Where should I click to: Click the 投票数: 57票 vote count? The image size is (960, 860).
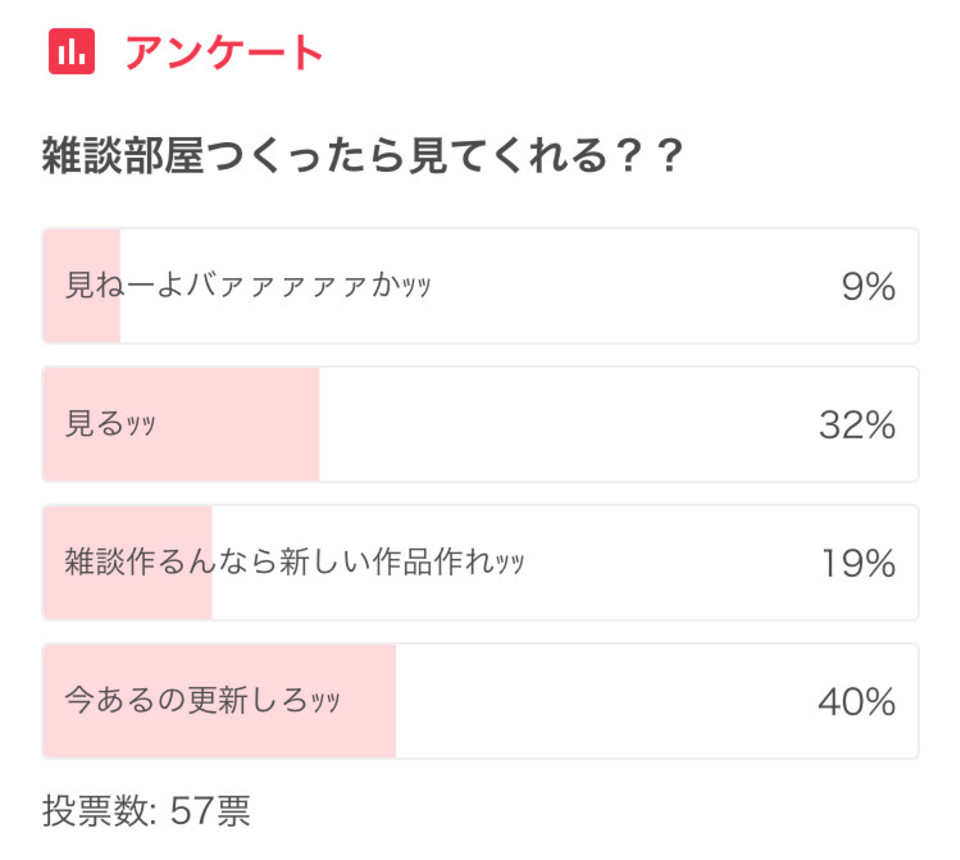pyautogui.click(x=146, y=811)
